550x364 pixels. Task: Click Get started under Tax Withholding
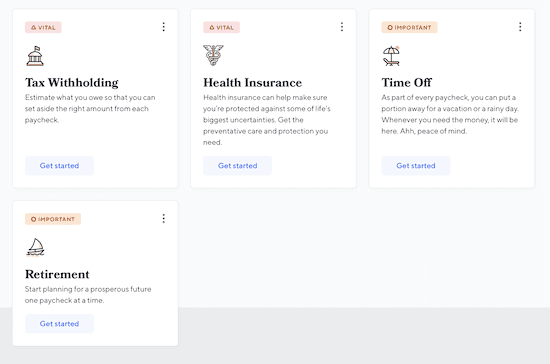click(59, 166)
